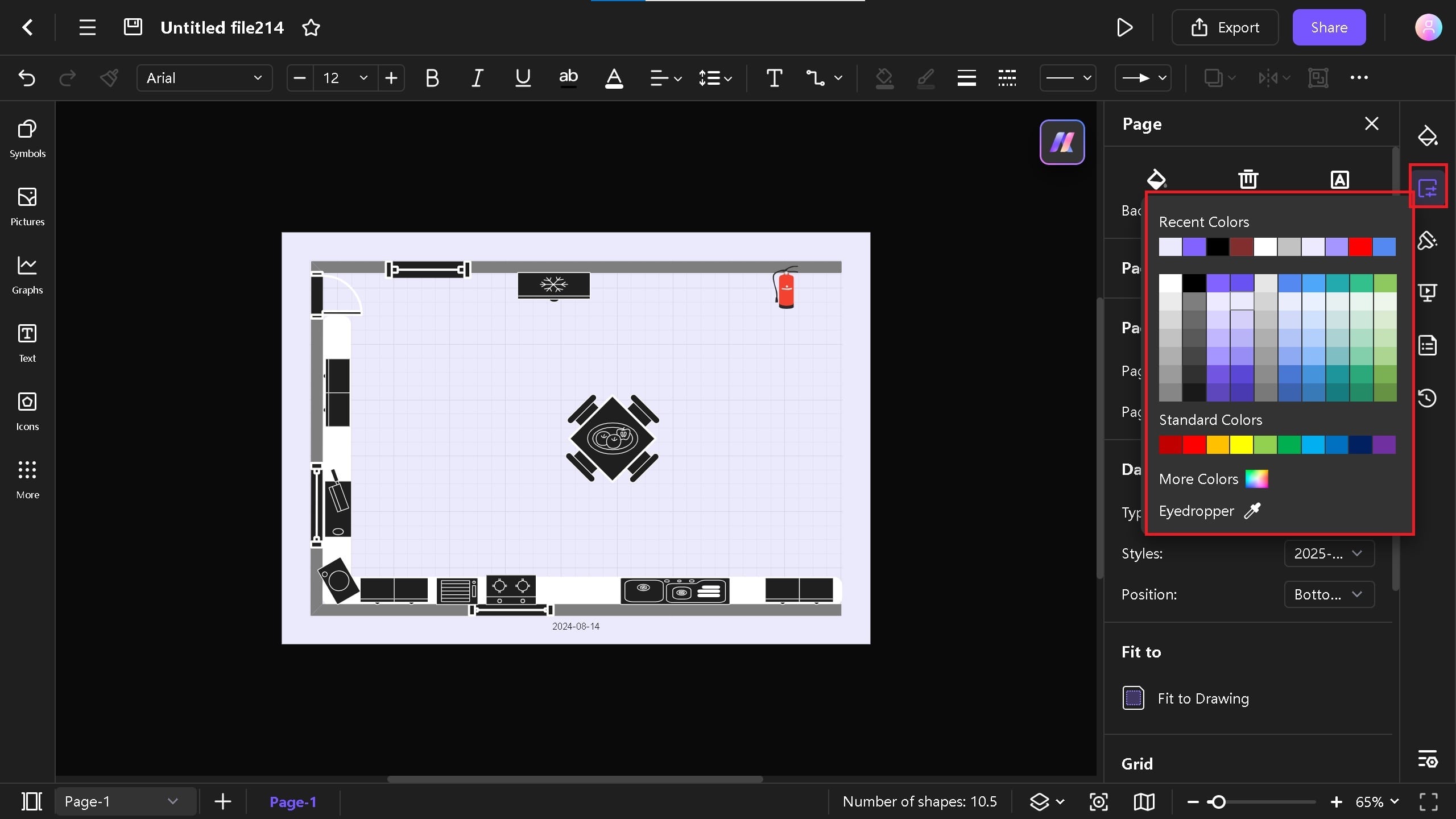Toggle strikethrough ab formatting

(568, 77)
